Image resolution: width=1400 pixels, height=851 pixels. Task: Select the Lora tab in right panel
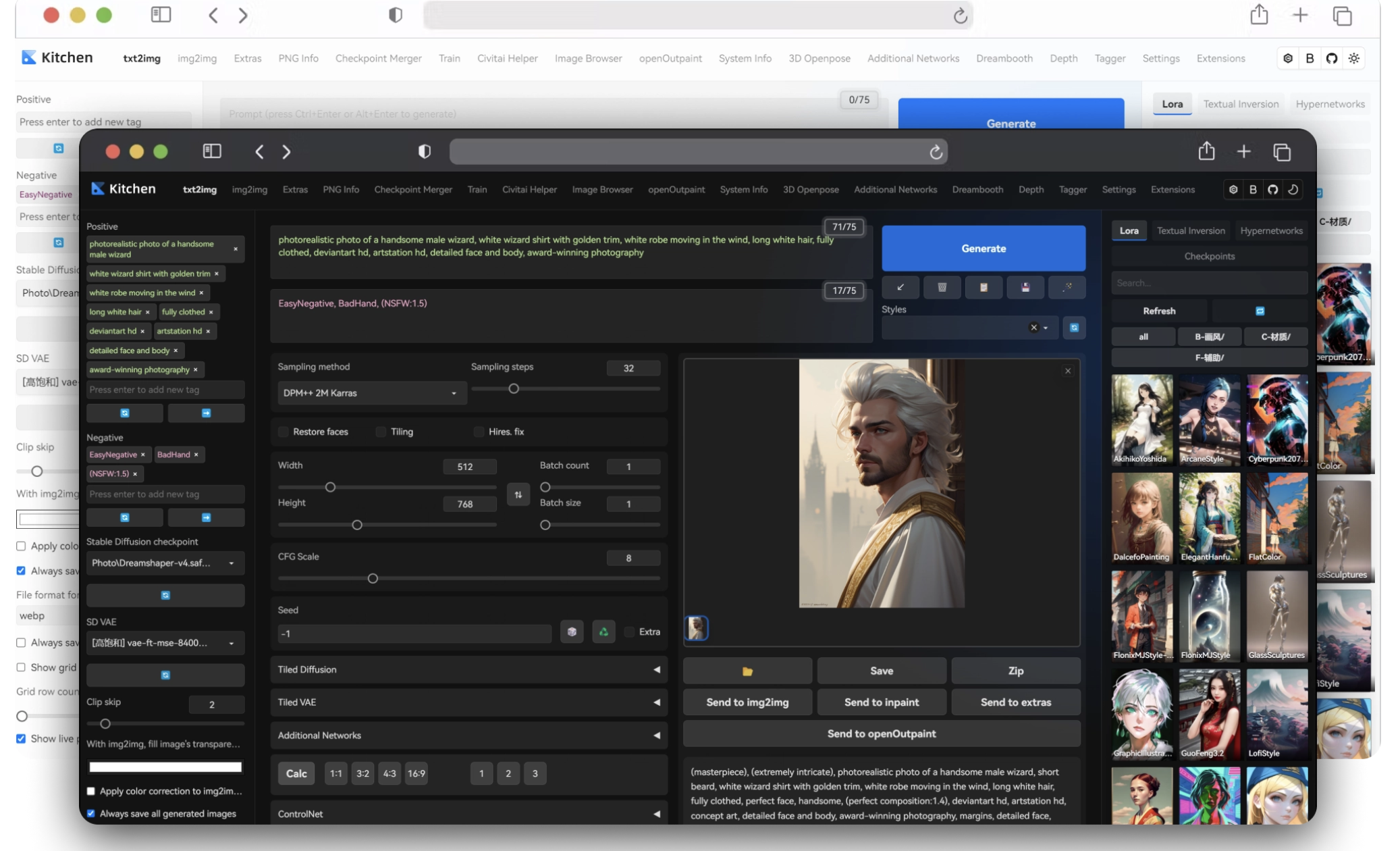1129,231
